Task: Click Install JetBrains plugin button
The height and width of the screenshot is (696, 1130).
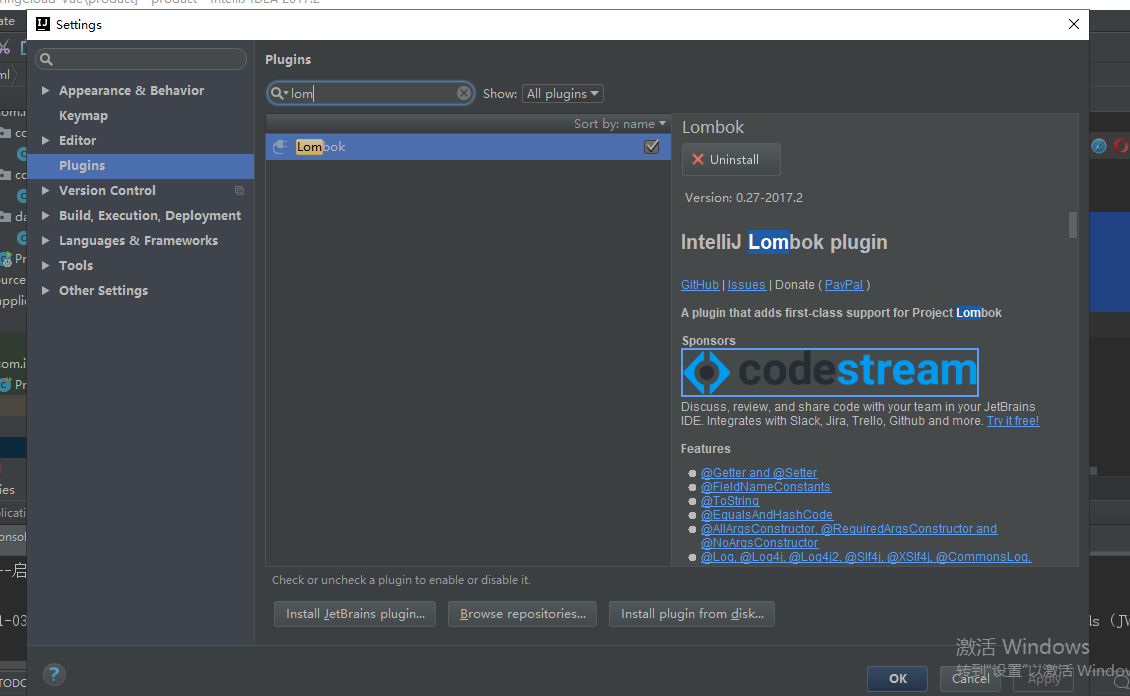Action: [355, 614]
